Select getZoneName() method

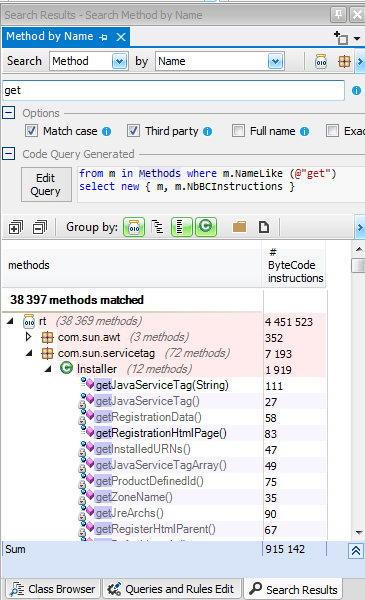[x=134, y=497]
